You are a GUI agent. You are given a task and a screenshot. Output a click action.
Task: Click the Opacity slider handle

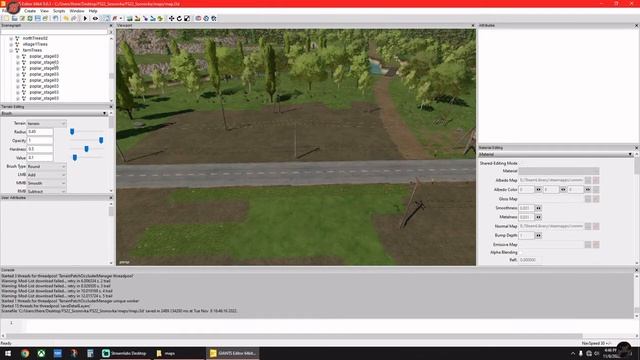pos(101,140)
